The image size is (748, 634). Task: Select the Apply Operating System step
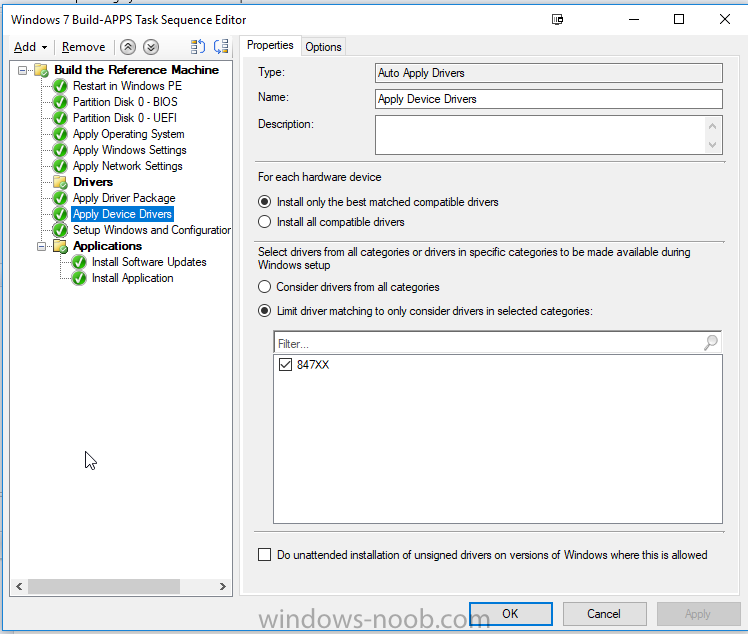click(x=128, y=134)
